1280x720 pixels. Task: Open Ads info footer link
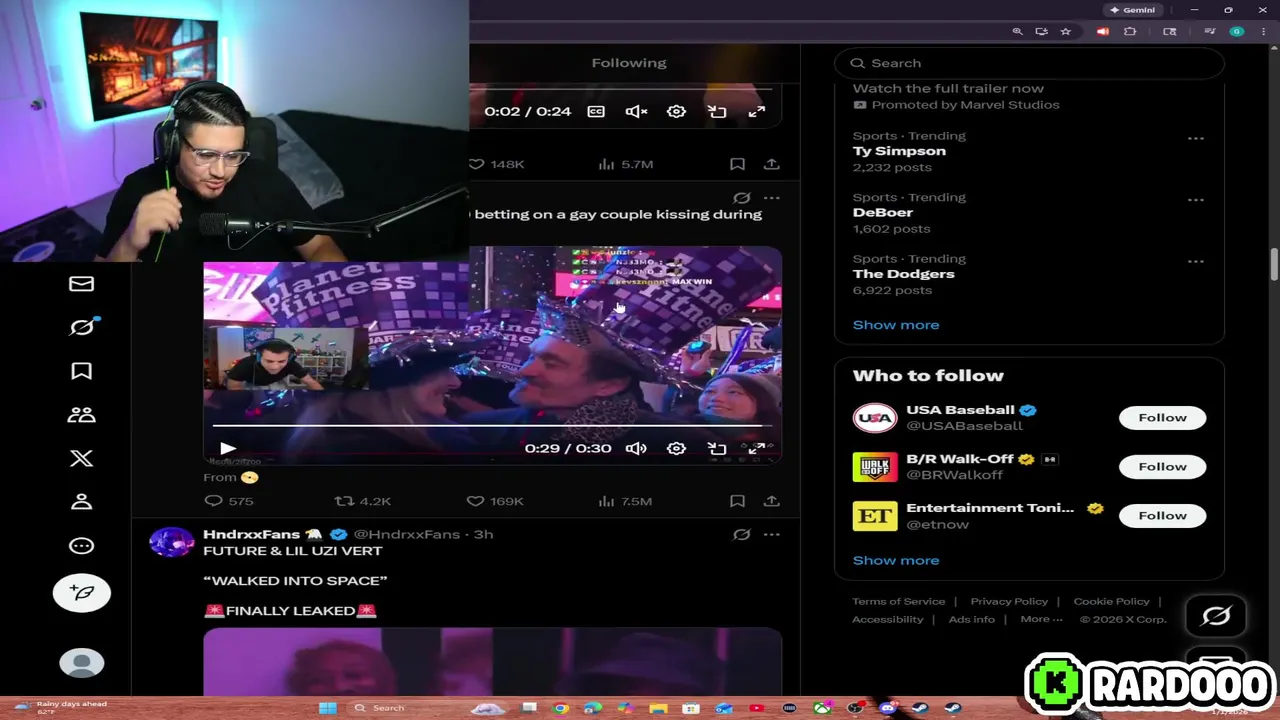tap(972, 619)
